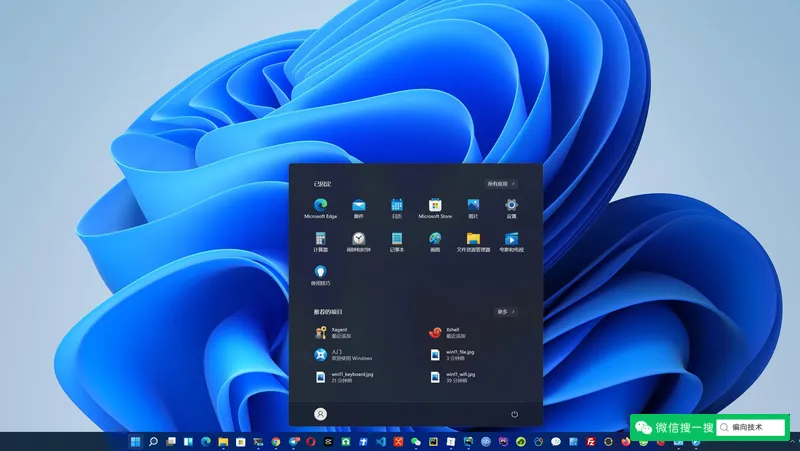
Task: Open the 日历 (Calendar) pinned app
Action: [397, 209]
